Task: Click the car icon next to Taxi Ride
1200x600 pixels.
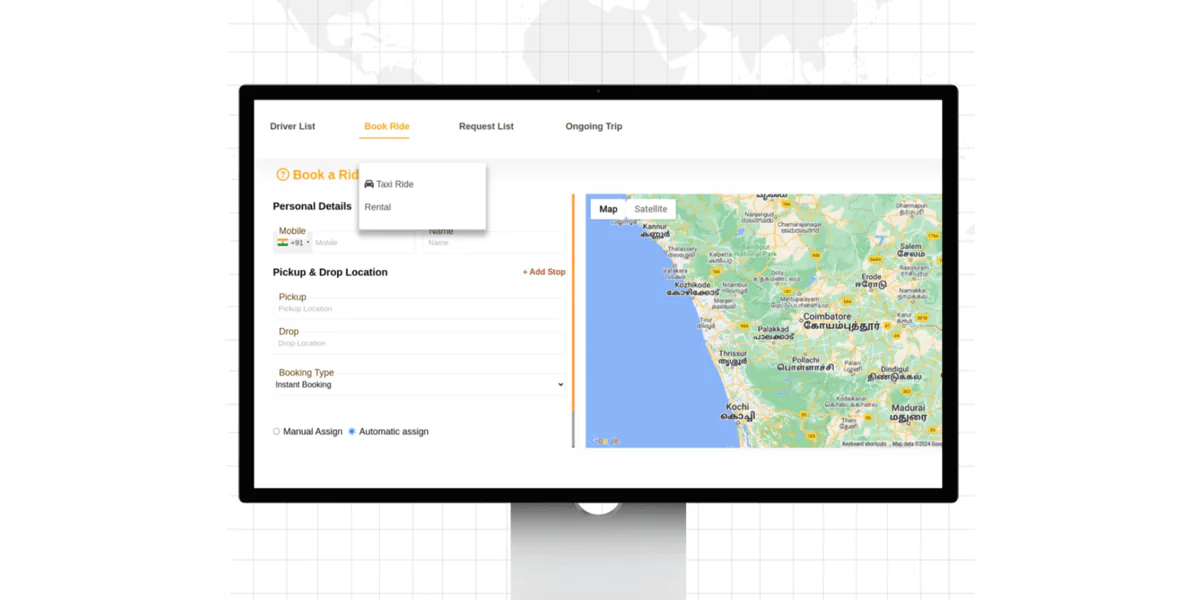Action: 369,184
